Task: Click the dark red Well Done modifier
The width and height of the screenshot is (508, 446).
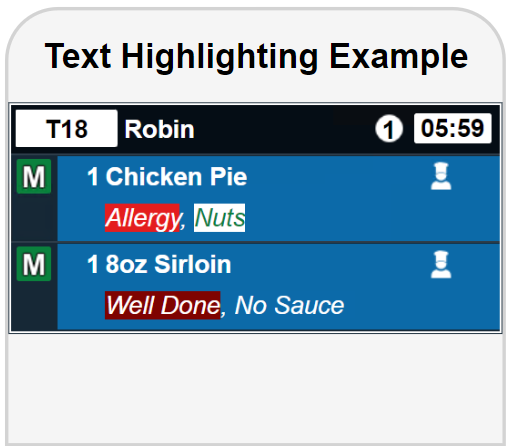Action: 163,305
